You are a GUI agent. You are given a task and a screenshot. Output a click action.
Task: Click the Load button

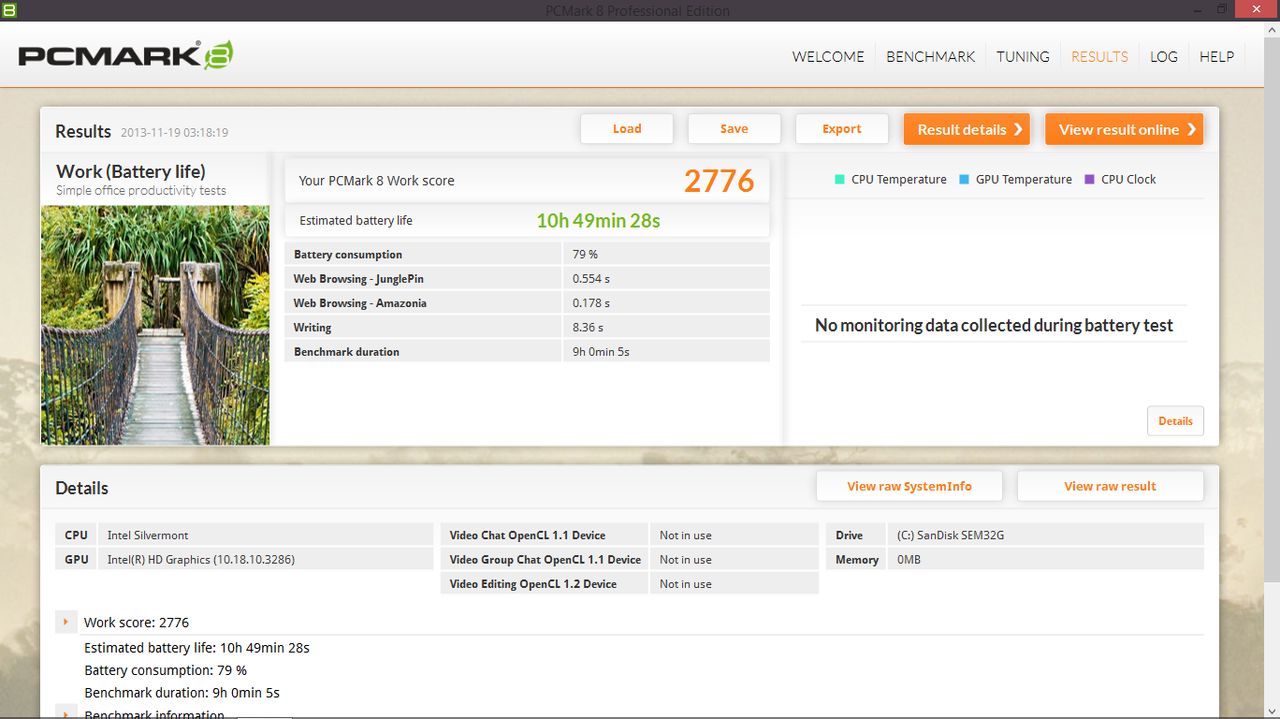coord(627,129)
